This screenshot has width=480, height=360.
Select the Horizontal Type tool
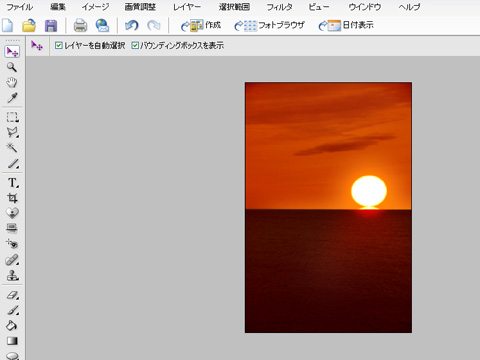(x=13, y=183)
